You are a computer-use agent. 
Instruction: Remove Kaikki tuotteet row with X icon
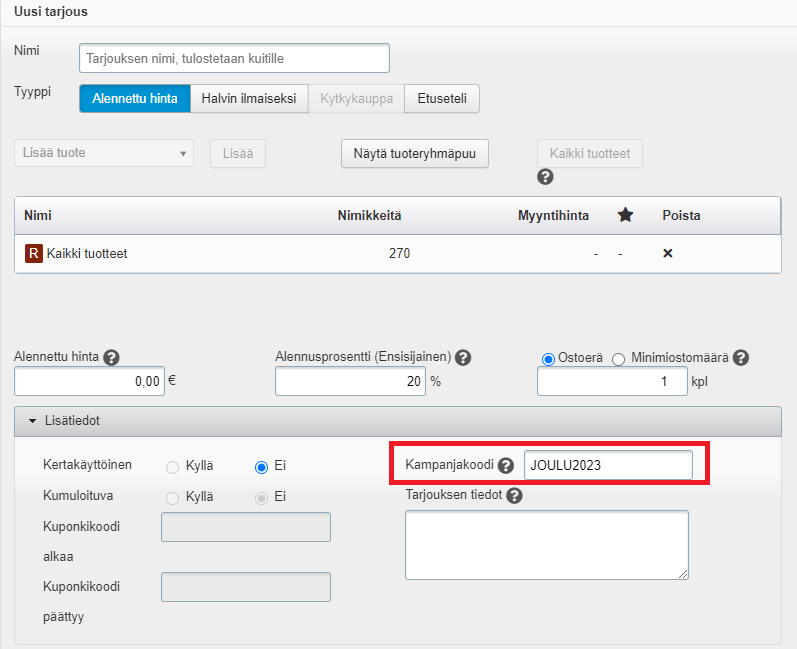point(668,254)
